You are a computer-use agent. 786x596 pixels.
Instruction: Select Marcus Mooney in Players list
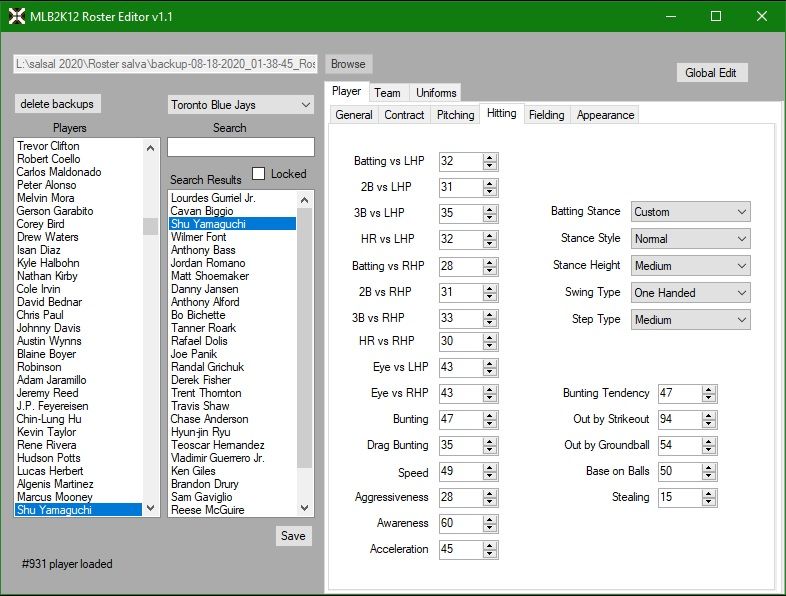coord(78,497)
